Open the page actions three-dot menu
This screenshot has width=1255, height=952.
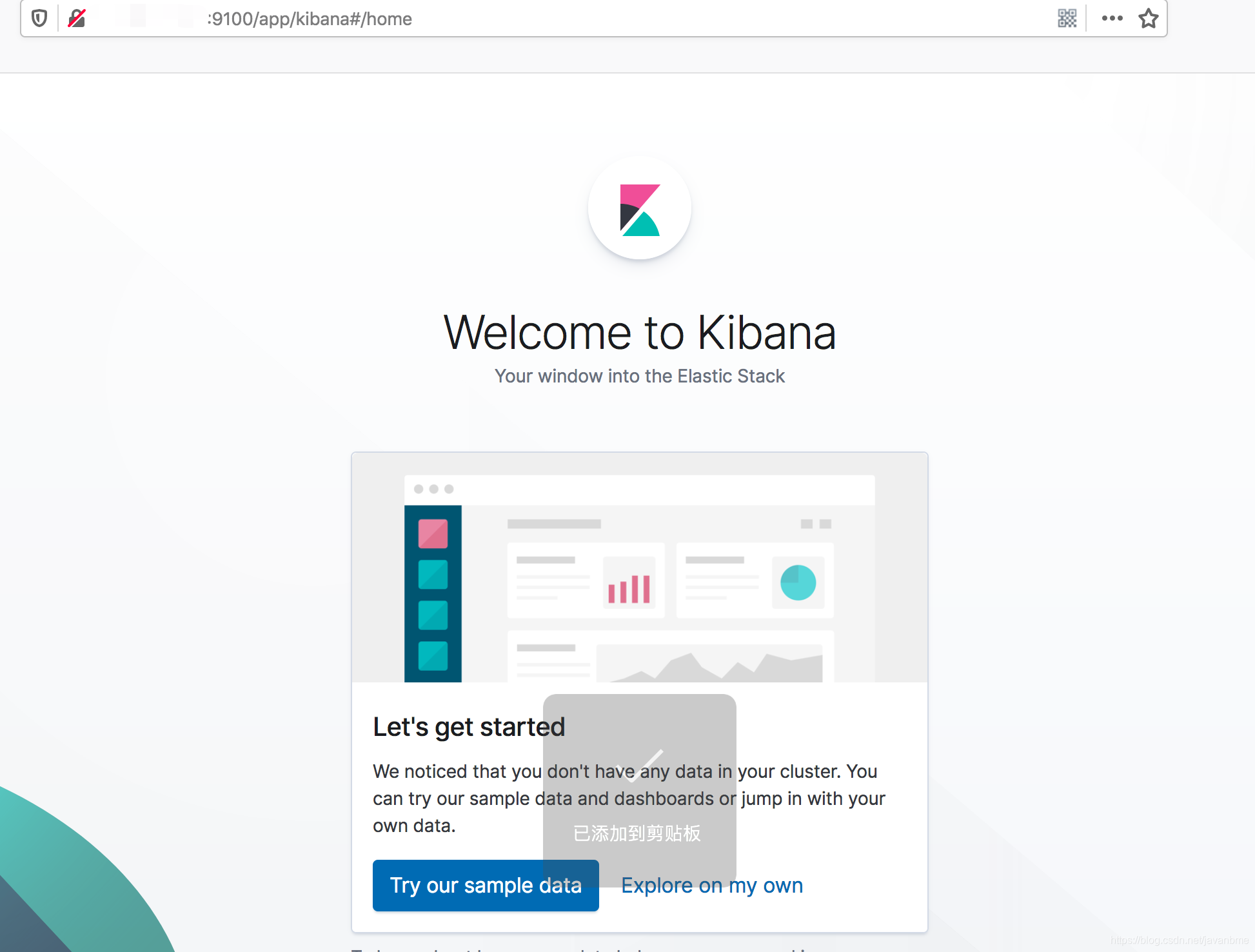tap(1112, 19)
